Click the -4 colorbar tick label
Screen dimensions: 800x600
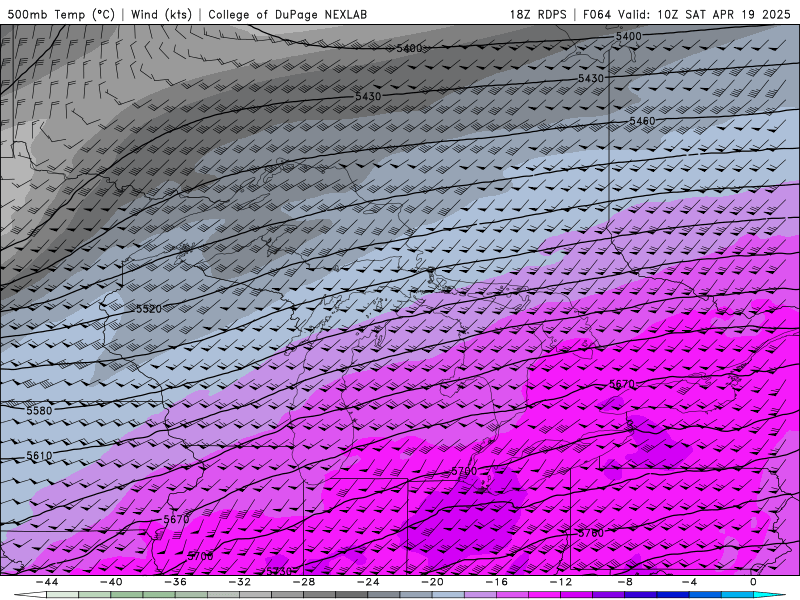pos(689,582)
